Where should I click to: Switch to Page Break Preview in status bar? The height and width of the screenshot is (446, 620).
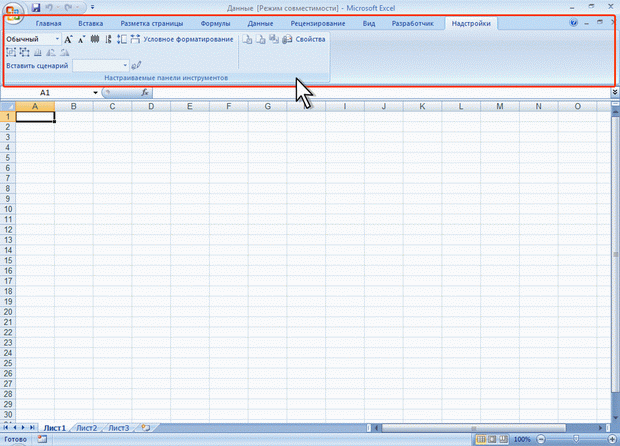click(x=503, y=439)
